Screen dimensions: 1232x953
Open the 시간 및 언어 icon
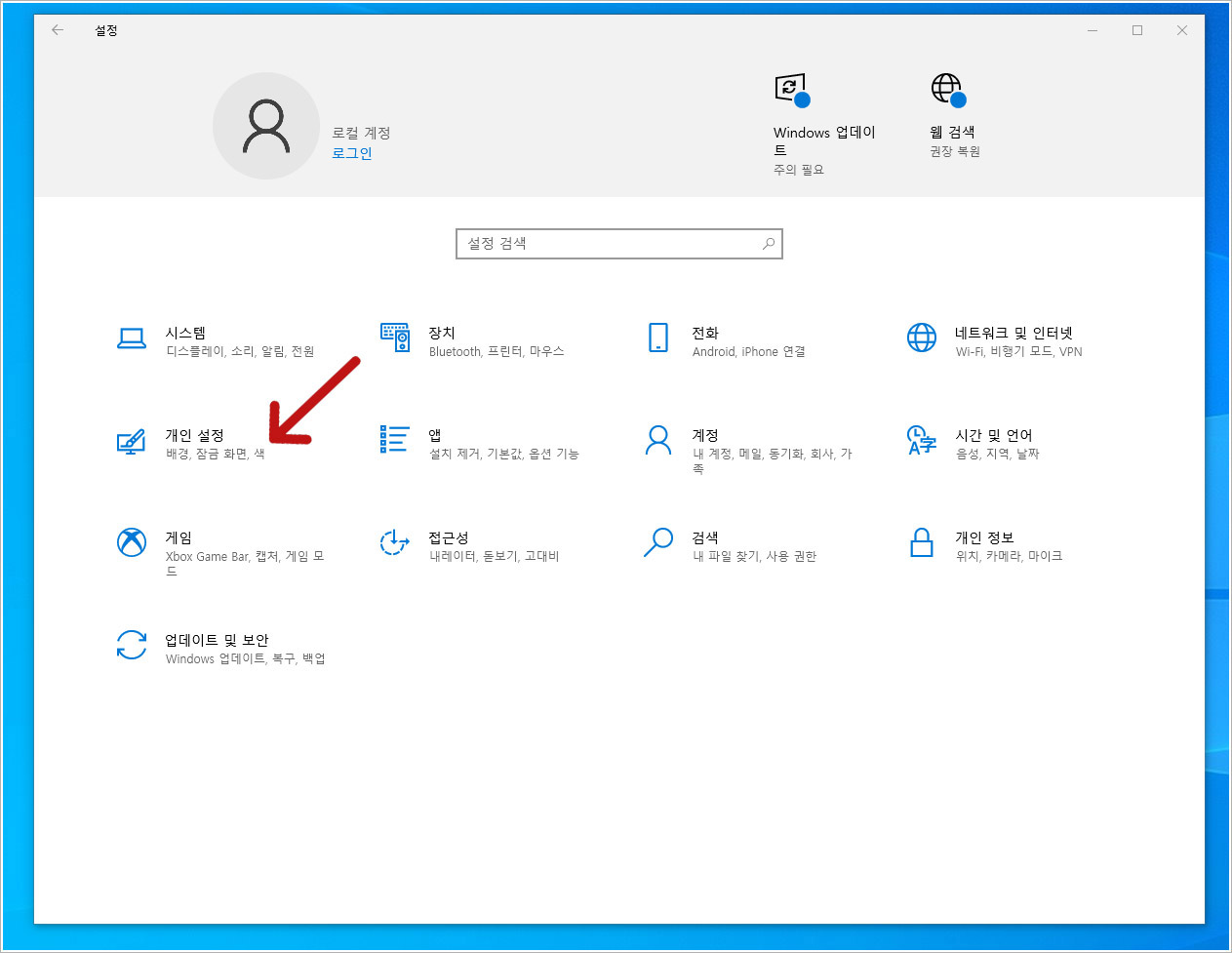[922, 440]
